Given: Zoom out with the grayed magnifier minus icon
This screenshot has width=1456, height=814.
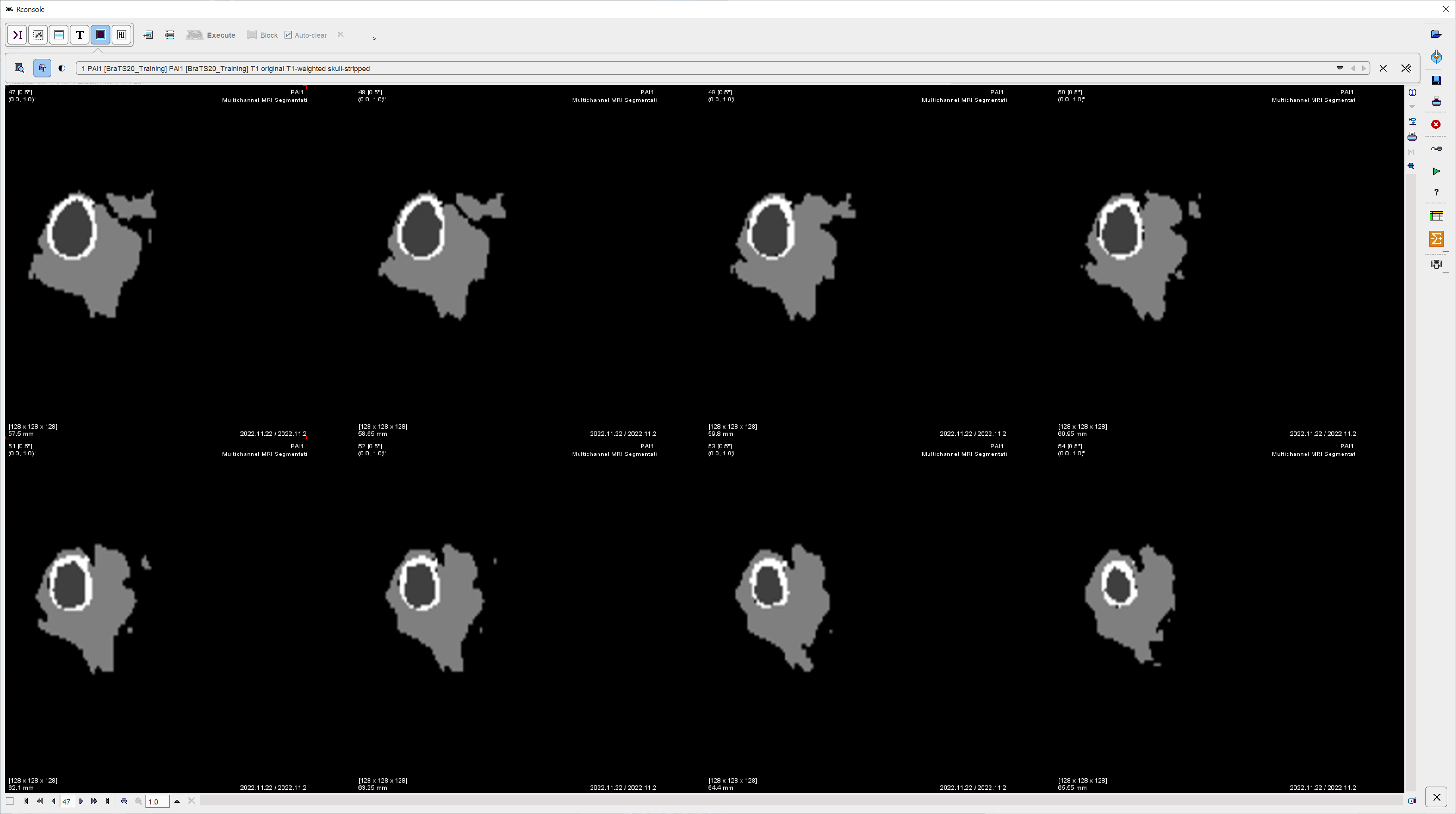Looking at the screenshot, I should click(x=138, y=801).
